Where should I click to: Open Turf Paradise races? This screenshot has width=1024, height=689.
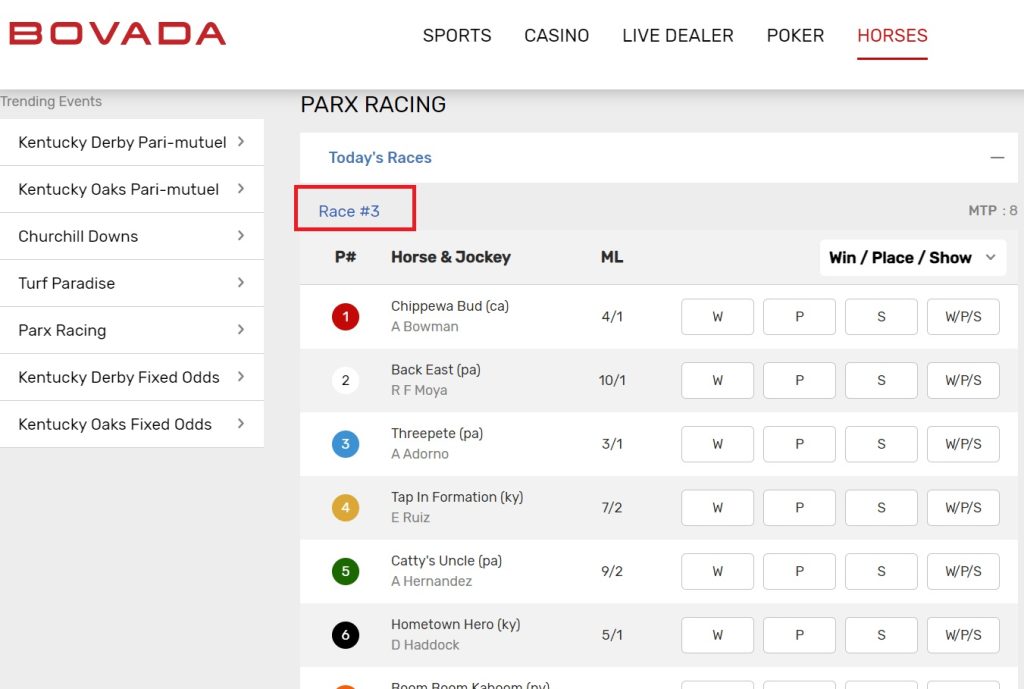coord(132,283)
